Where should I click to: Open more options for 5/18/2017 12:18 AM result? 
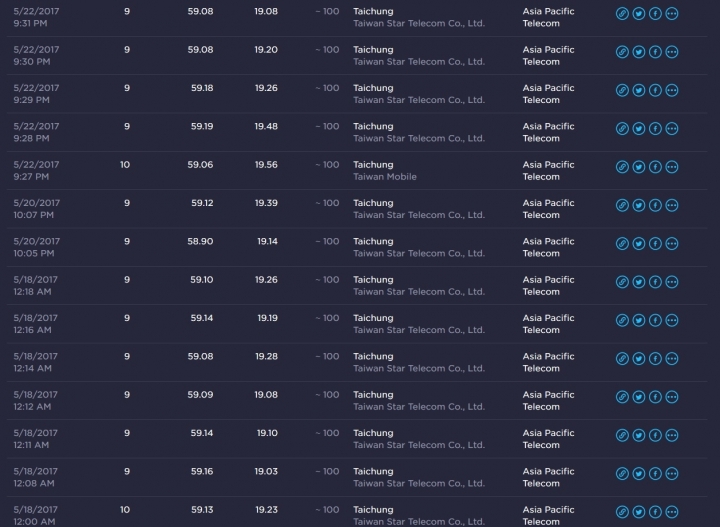(x=671, y=282)
